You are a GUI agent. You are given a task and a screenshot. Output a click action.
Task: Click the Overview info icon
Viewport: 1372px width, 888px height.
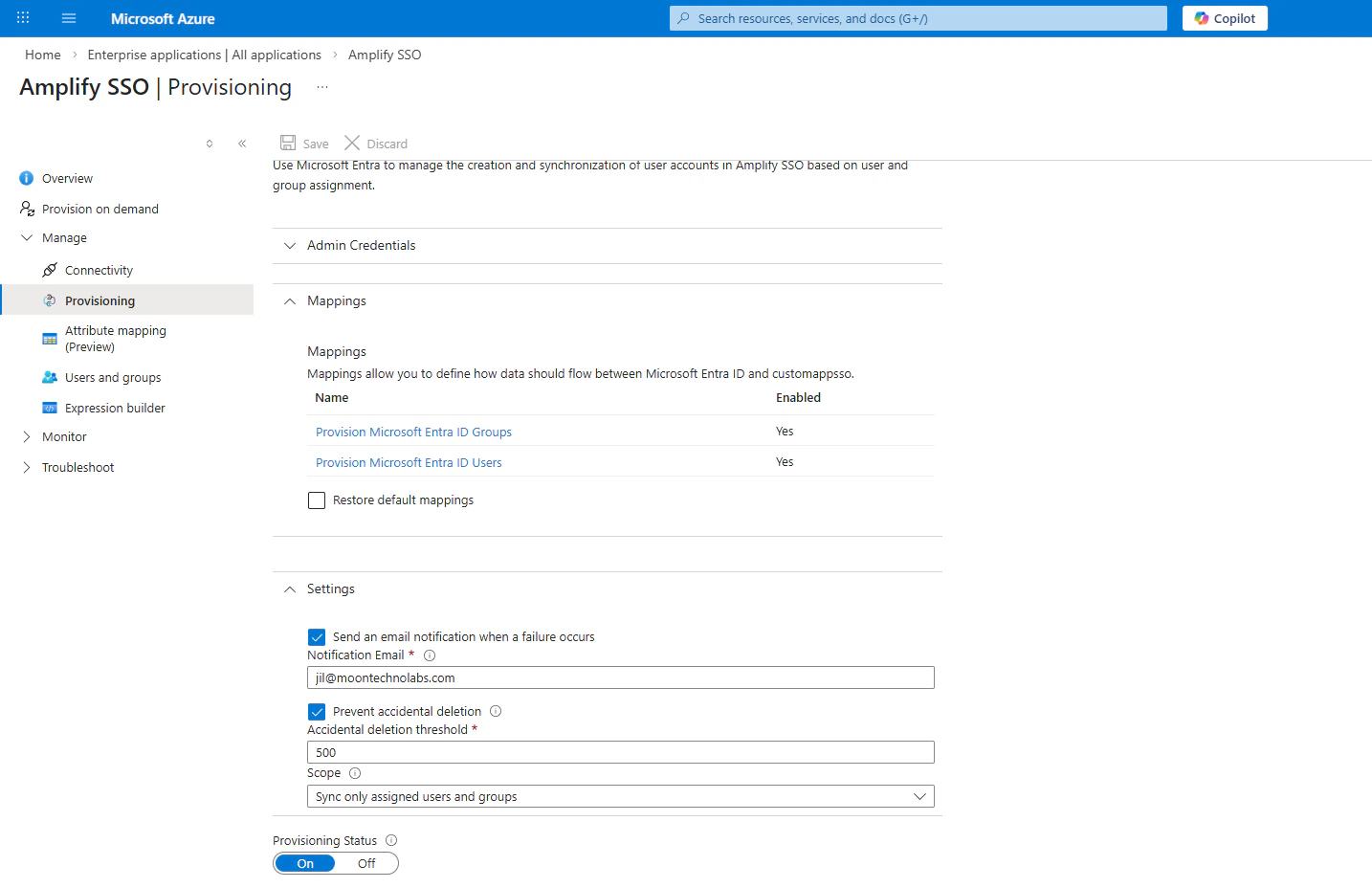tap(27, 178)
